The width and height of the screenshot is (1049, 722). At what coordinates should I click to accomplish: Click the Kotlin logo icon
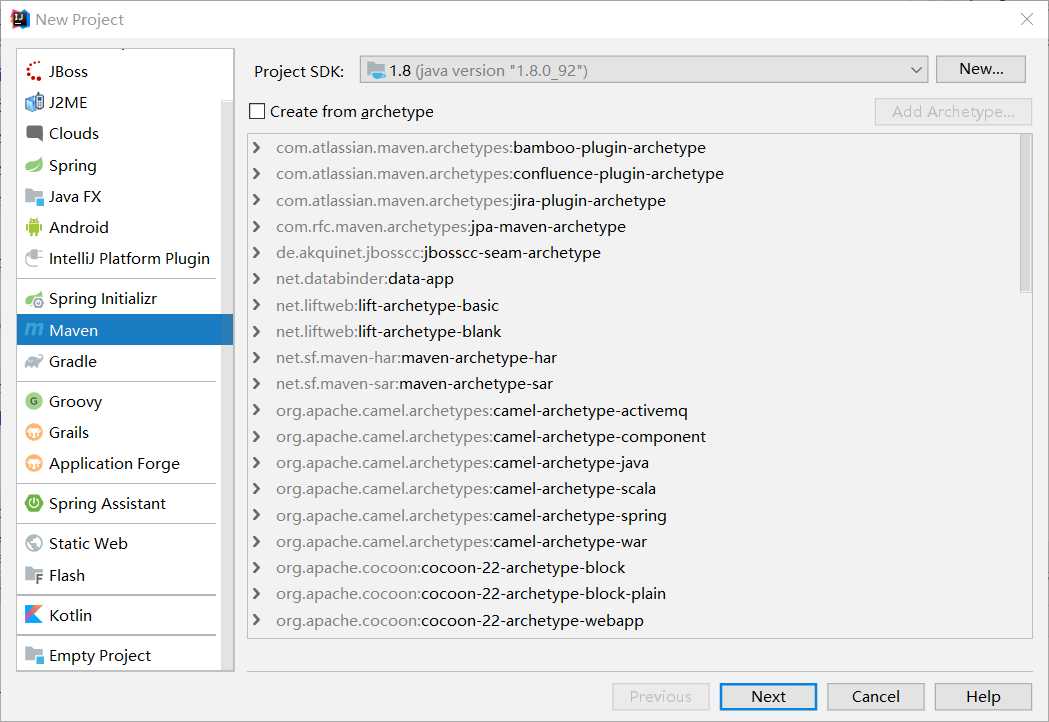(33, 614)
